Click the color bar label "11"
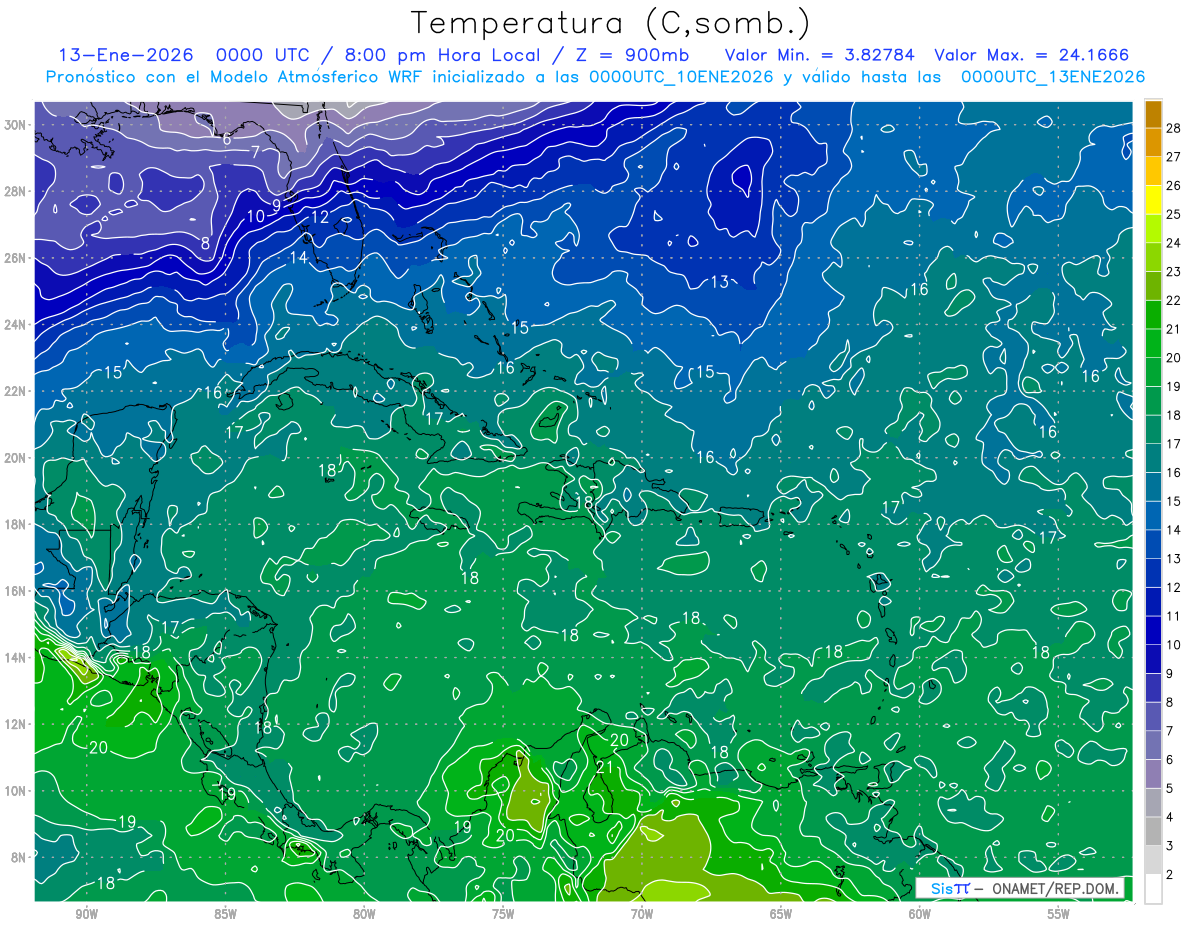Viewport: 1200px width, 927px height. pyautogui.click(x=1174, y=616)
